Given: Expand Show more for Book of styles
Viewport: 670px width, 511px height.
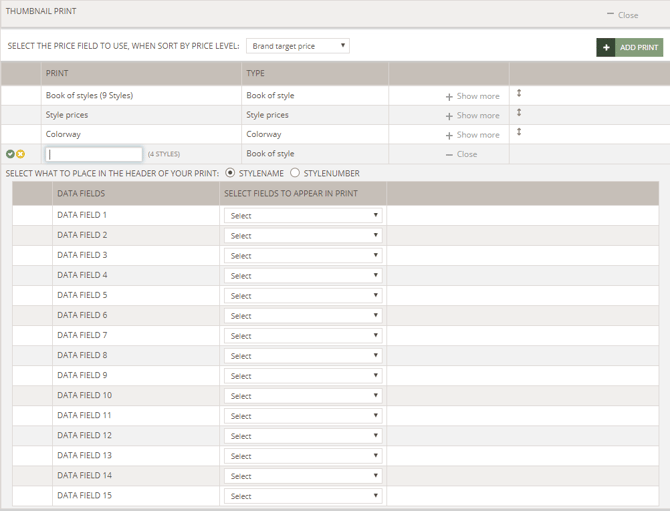Looking at the screenshot, I should pos(472,96).
